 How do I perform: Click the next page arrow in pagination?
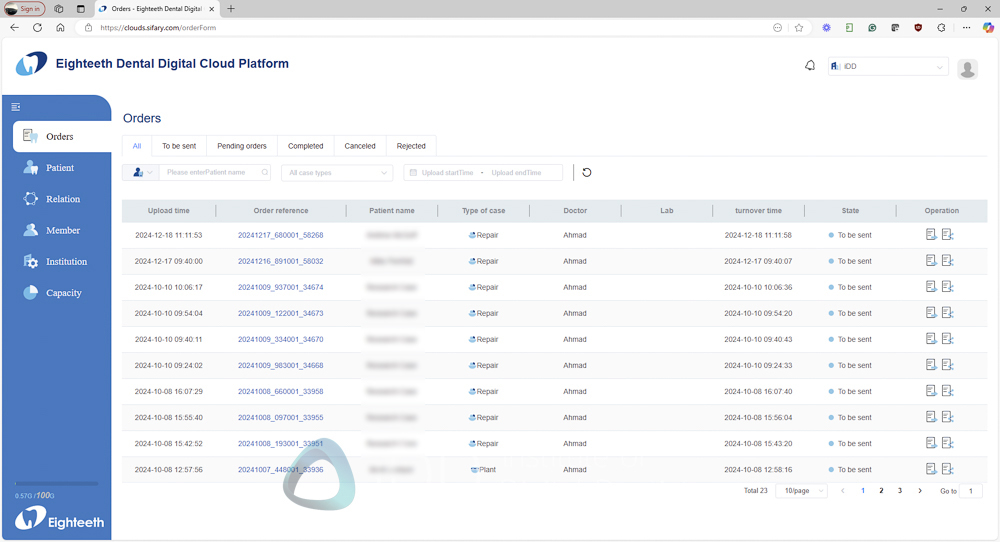(x=920, y=491)
